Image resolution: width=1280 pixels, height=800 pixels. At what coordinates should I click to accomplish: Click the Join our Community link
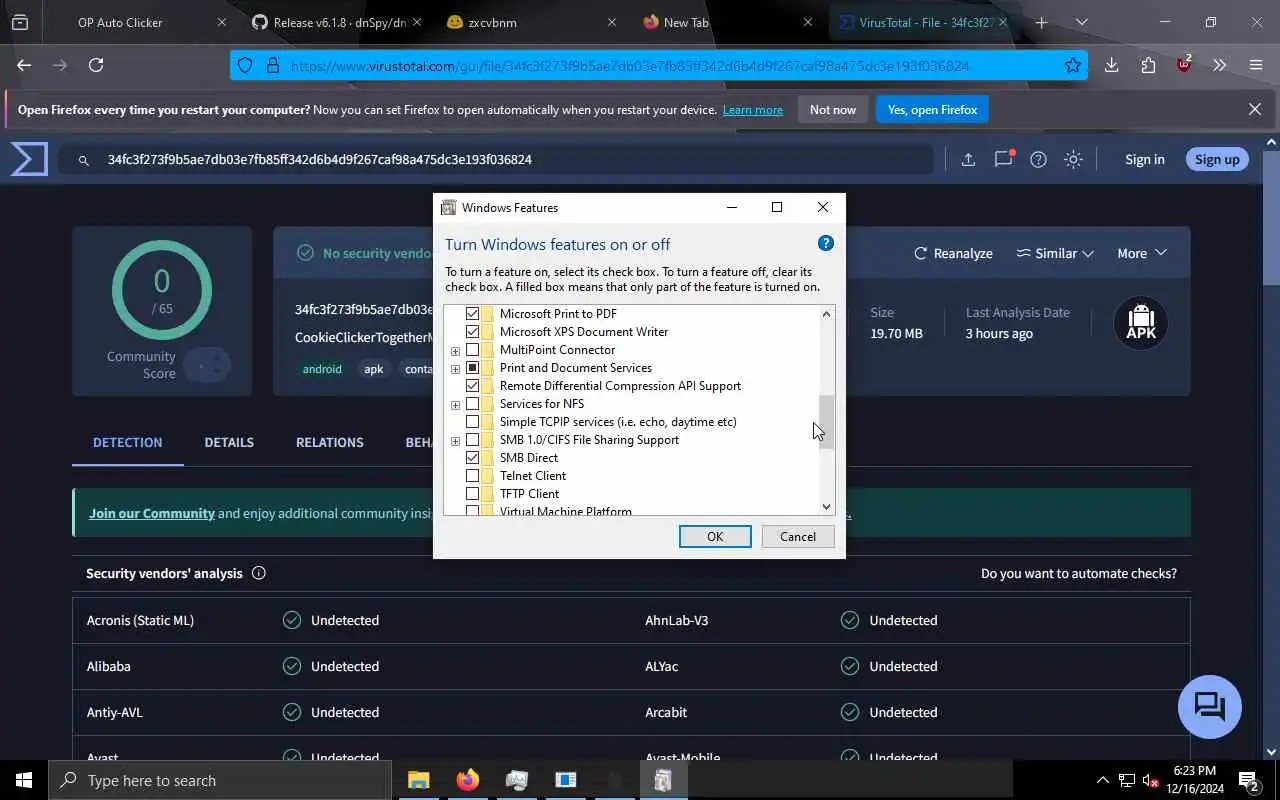pyautogui.click(x=152, y=513)
